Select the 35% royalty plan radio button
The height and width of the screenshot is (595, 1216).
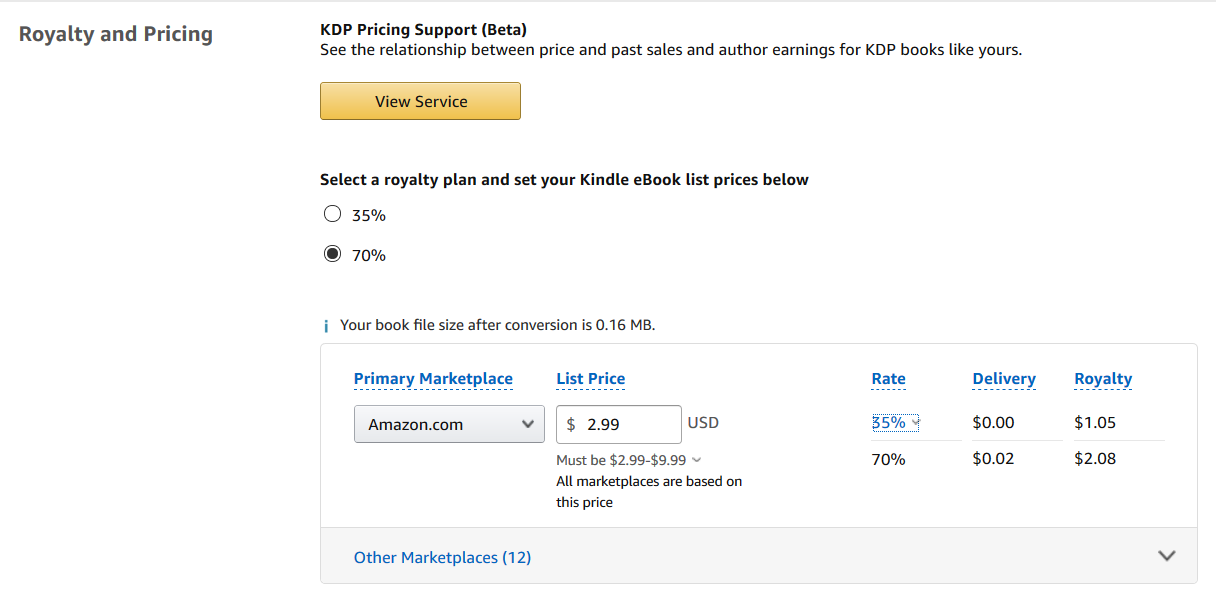(x=333, y=215)
